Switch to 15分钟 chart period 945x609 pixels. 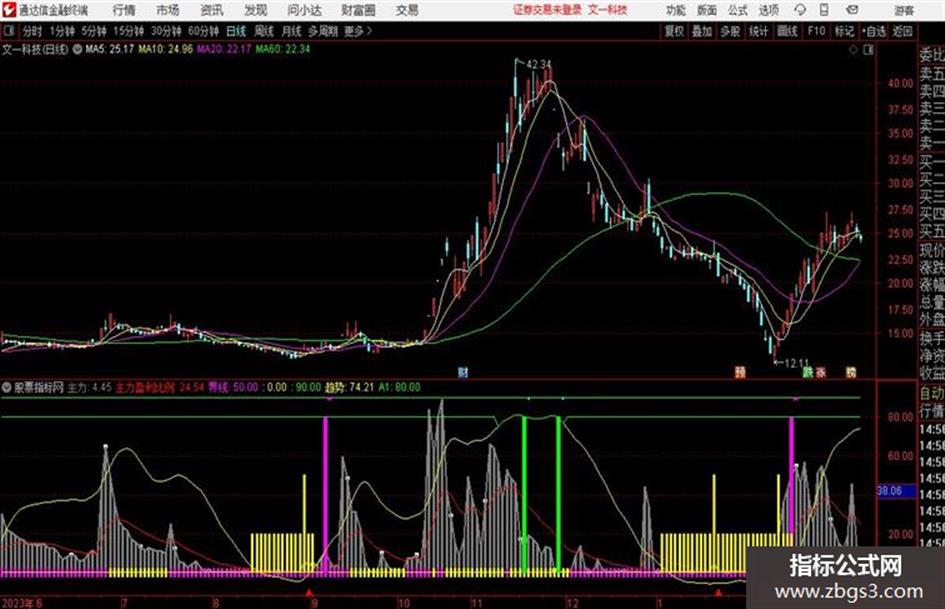point(128,31)
